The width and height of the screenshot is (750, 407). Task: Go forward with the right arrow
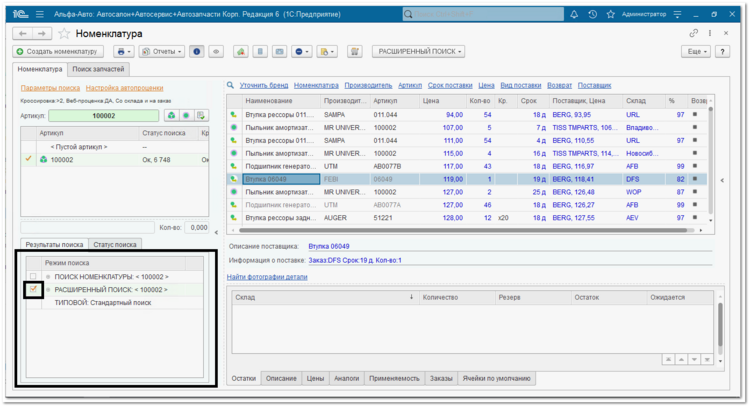(42, 33)
